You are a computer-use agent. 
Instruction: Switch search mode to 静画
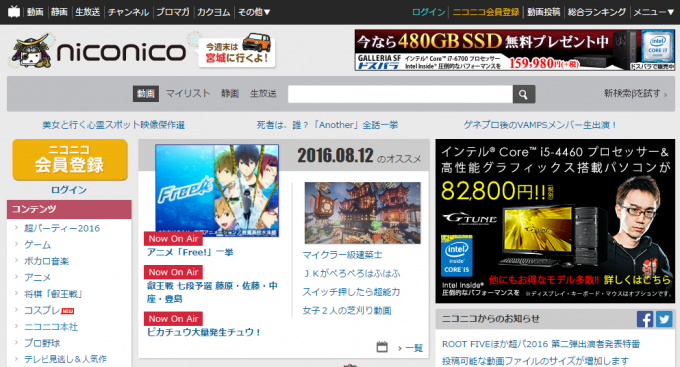tap(230, 93)
